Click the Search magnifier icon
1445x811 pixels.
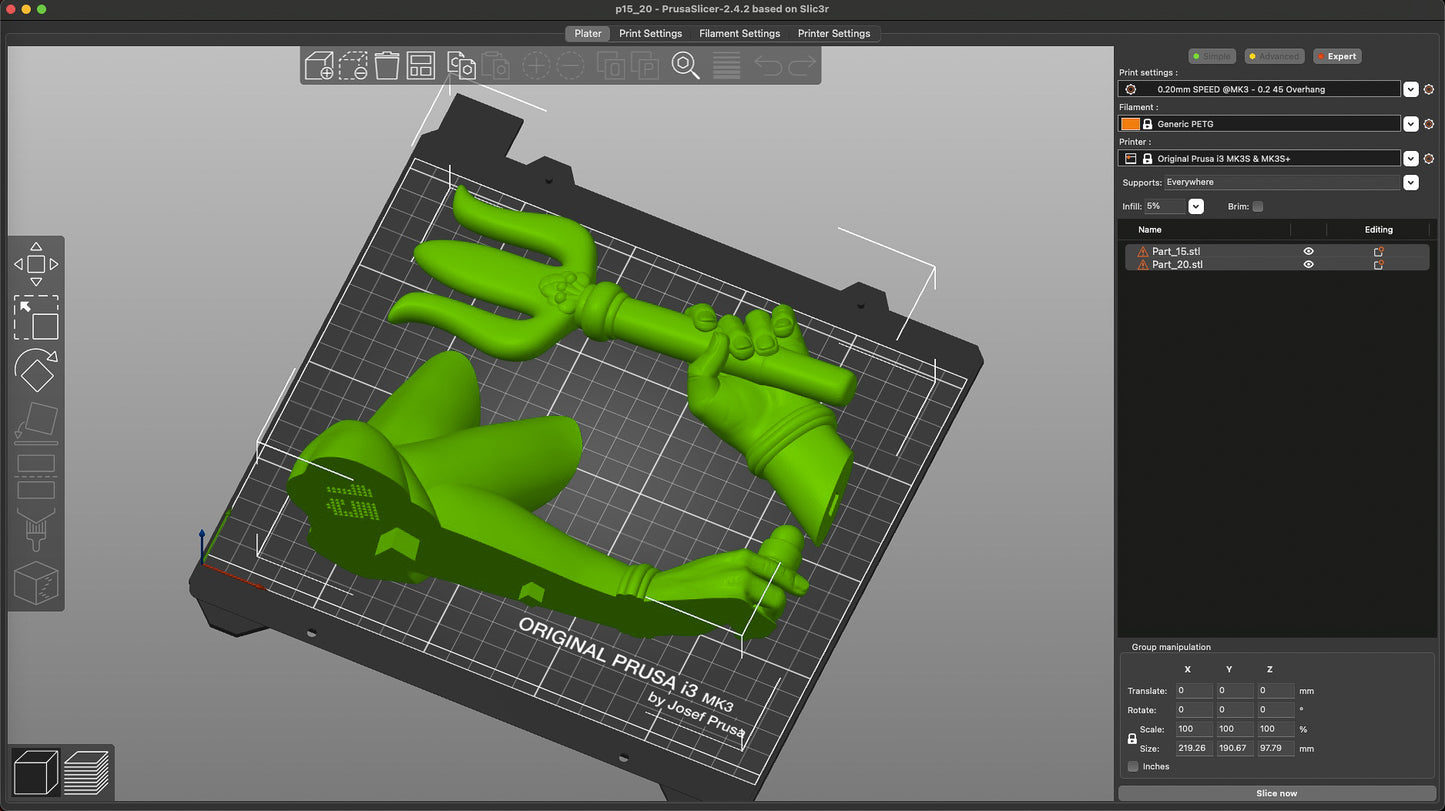[x=685, y=66]
